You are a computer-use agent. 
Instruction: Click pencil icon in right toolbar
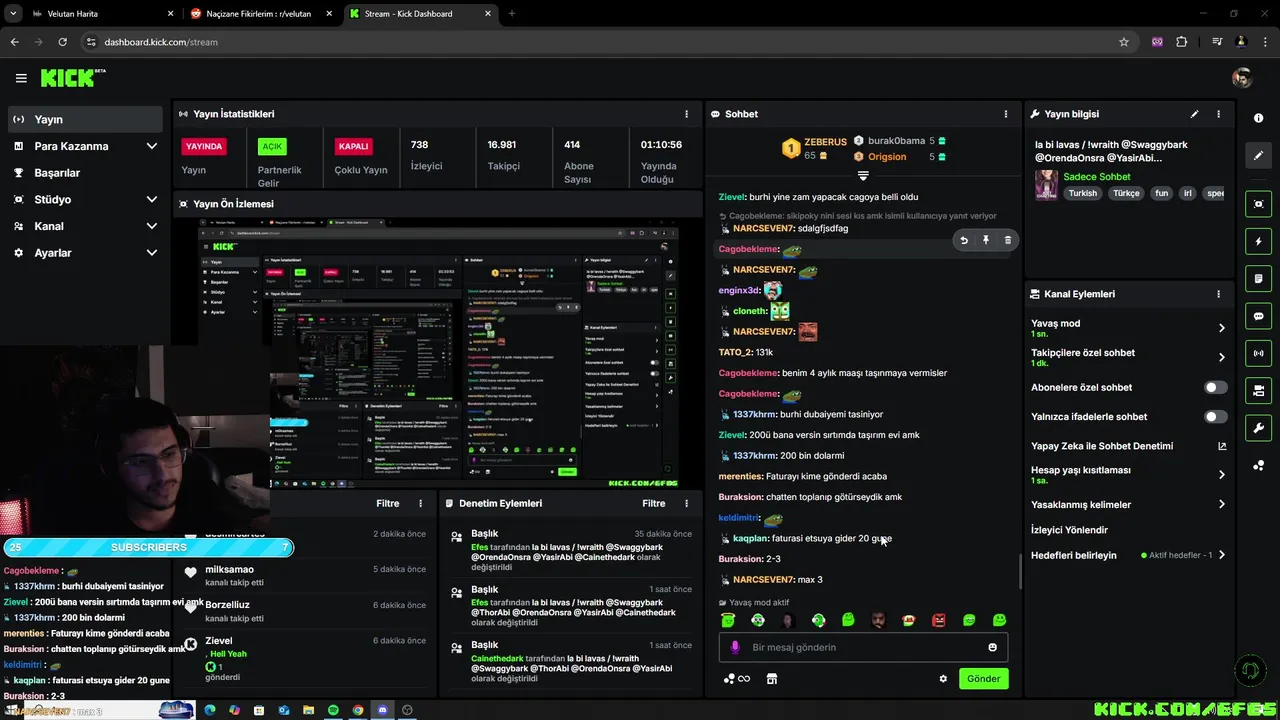point(1258,156)
